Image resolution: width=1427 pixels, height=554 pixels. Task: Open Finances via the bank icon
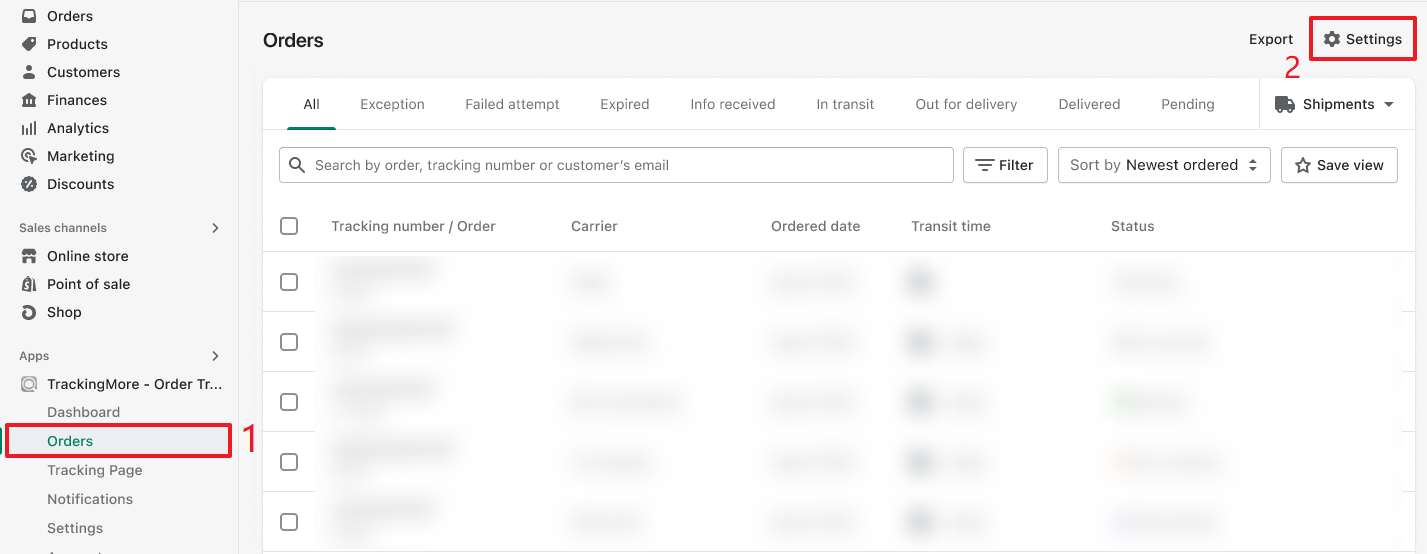(29, 100)
